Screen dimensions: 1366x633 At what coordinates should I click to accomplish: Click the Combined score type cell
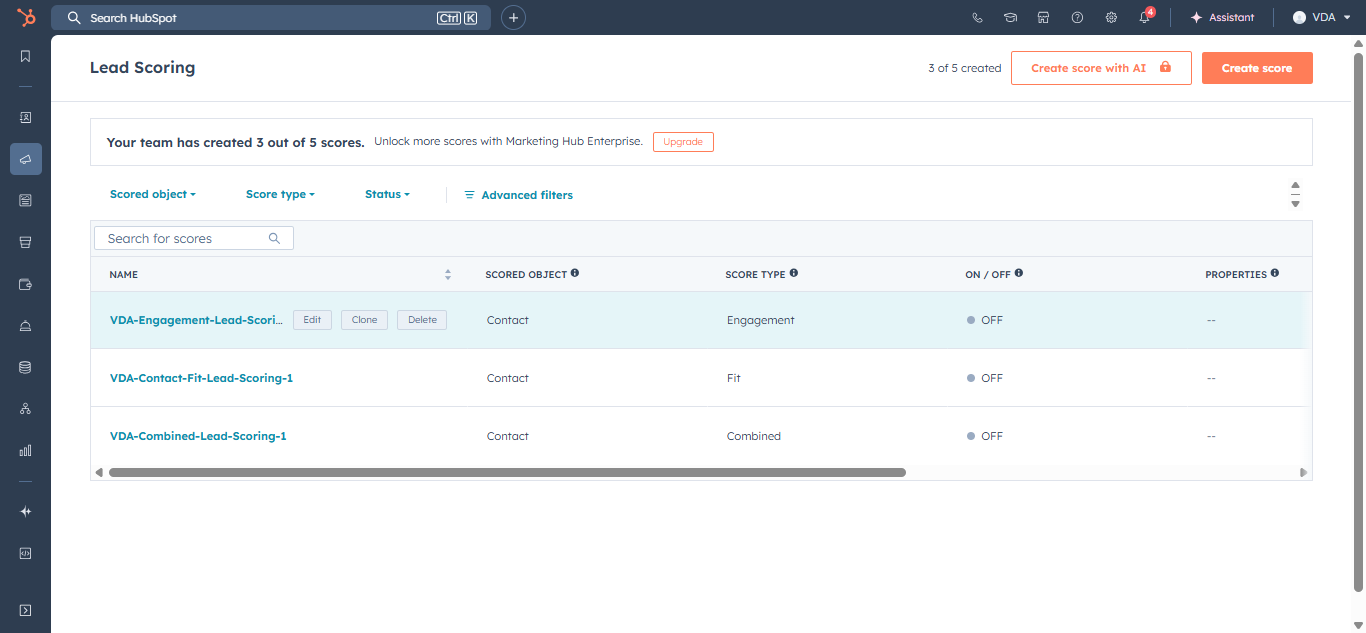coord(754,436)
